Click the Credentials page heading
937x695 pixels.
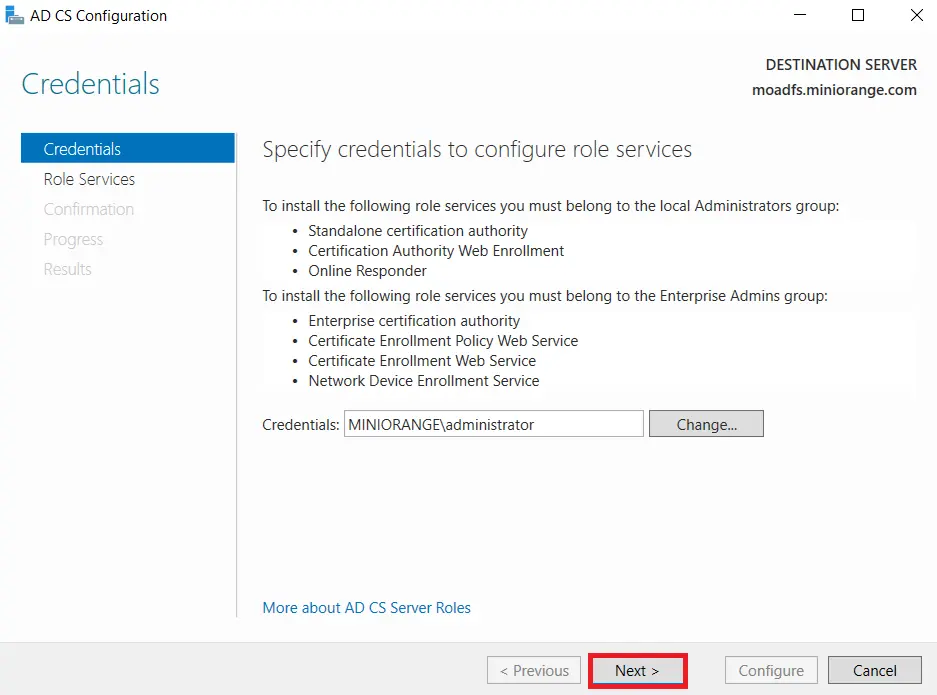pos(90,84)
